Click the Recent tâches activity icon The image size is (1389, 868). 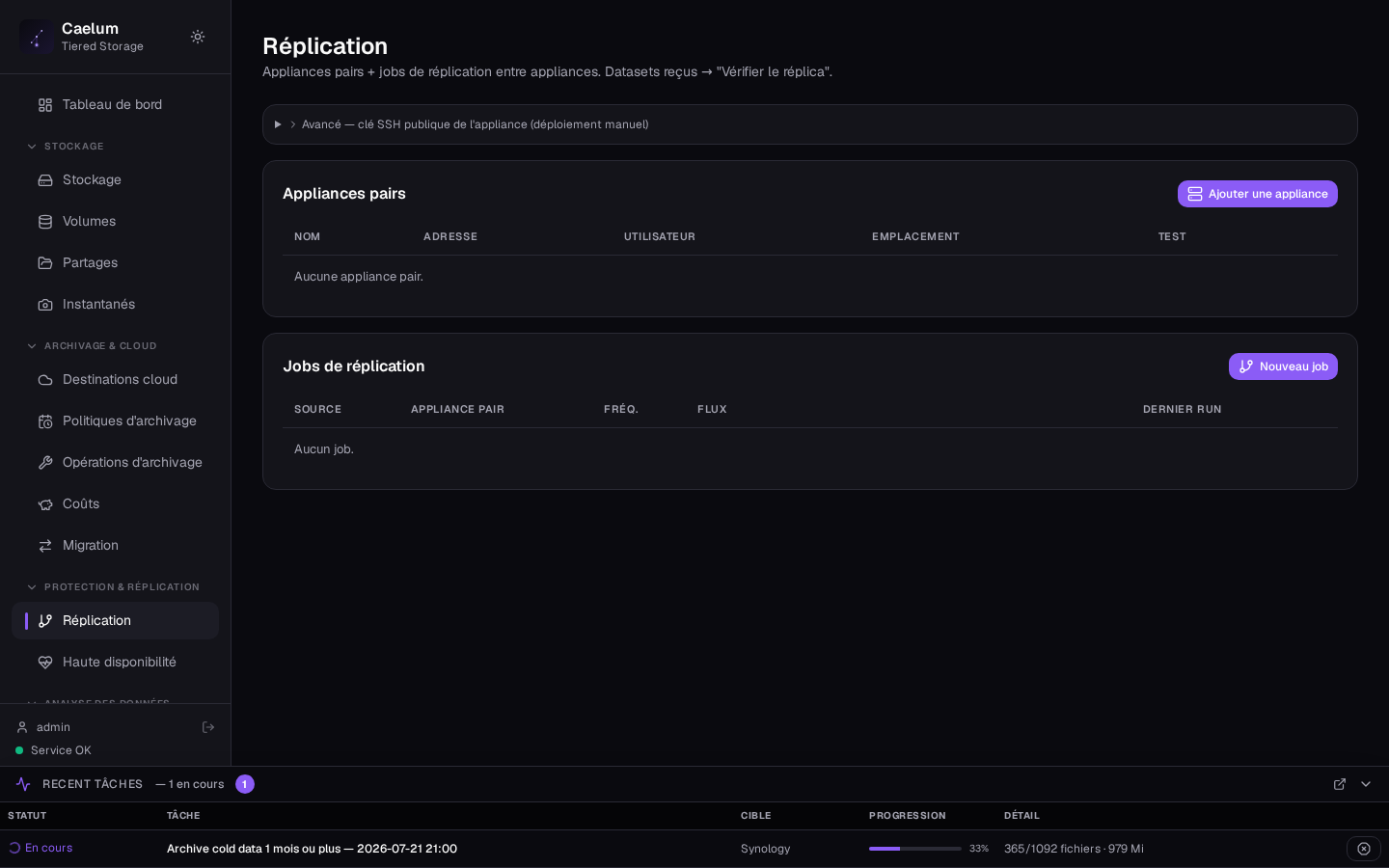[23, 784]
